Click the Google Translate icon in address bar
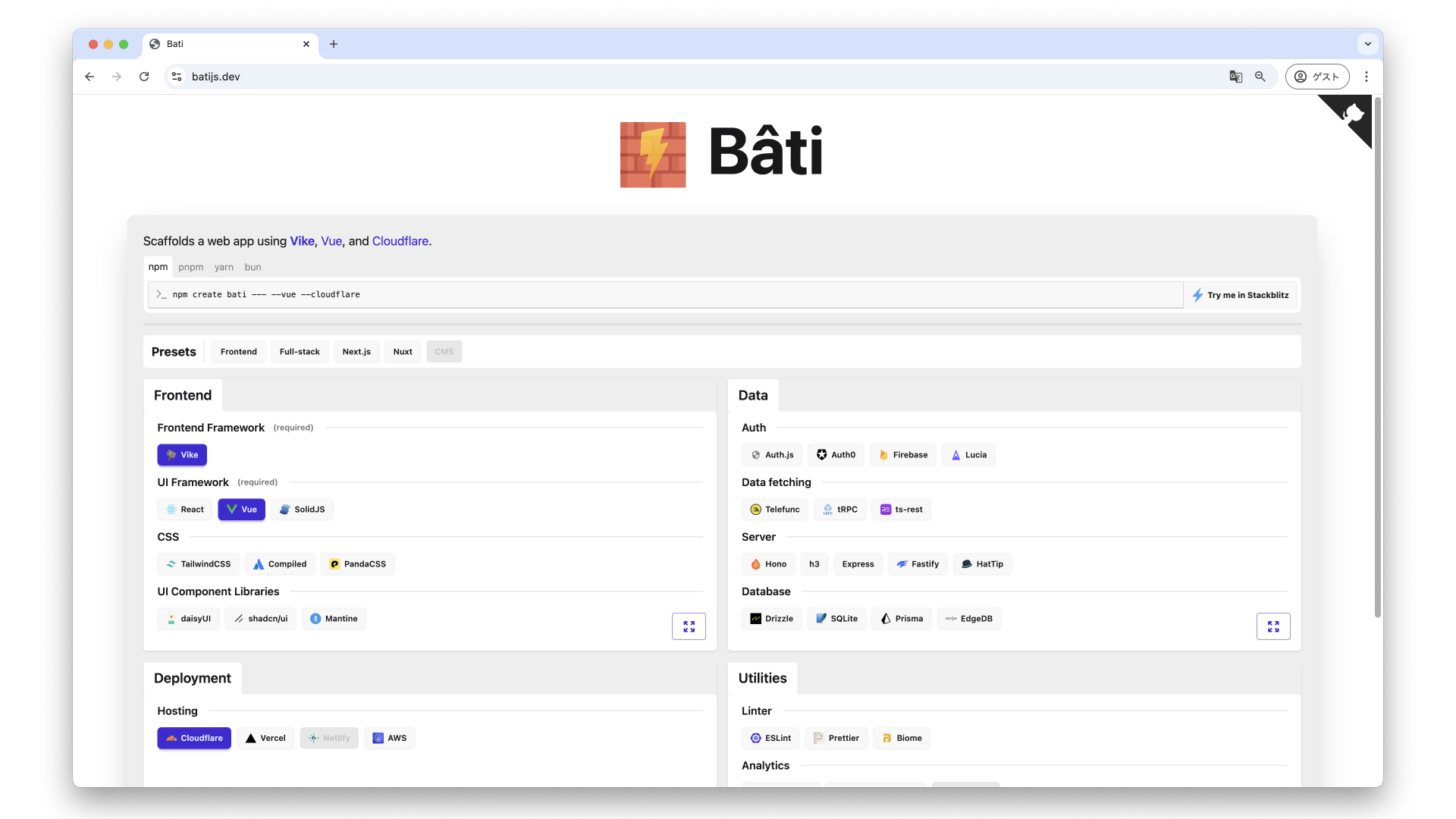The image size is (1456, 819). tap(1235, 77)
